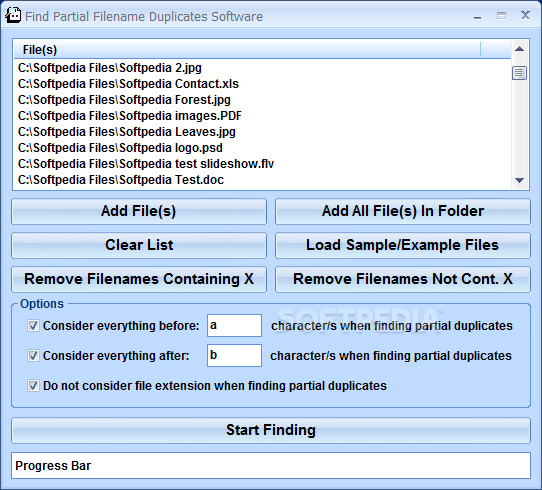The width and height of the screenshot is (542, 490).
Task: Click scroll up arrow of file list
Action: pyautogui.click(x=519, y=49)
